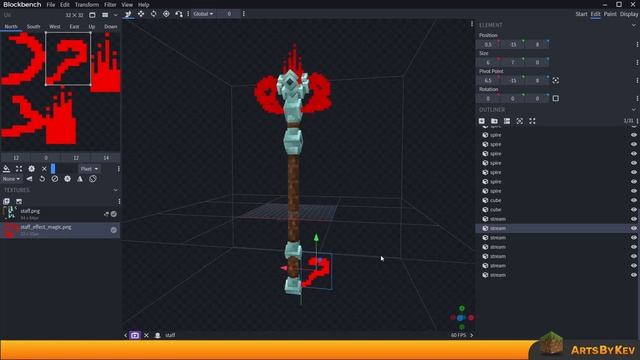Click the rotation value field in toolbar
Screen dimensions: 640x360
click(229, 14)
